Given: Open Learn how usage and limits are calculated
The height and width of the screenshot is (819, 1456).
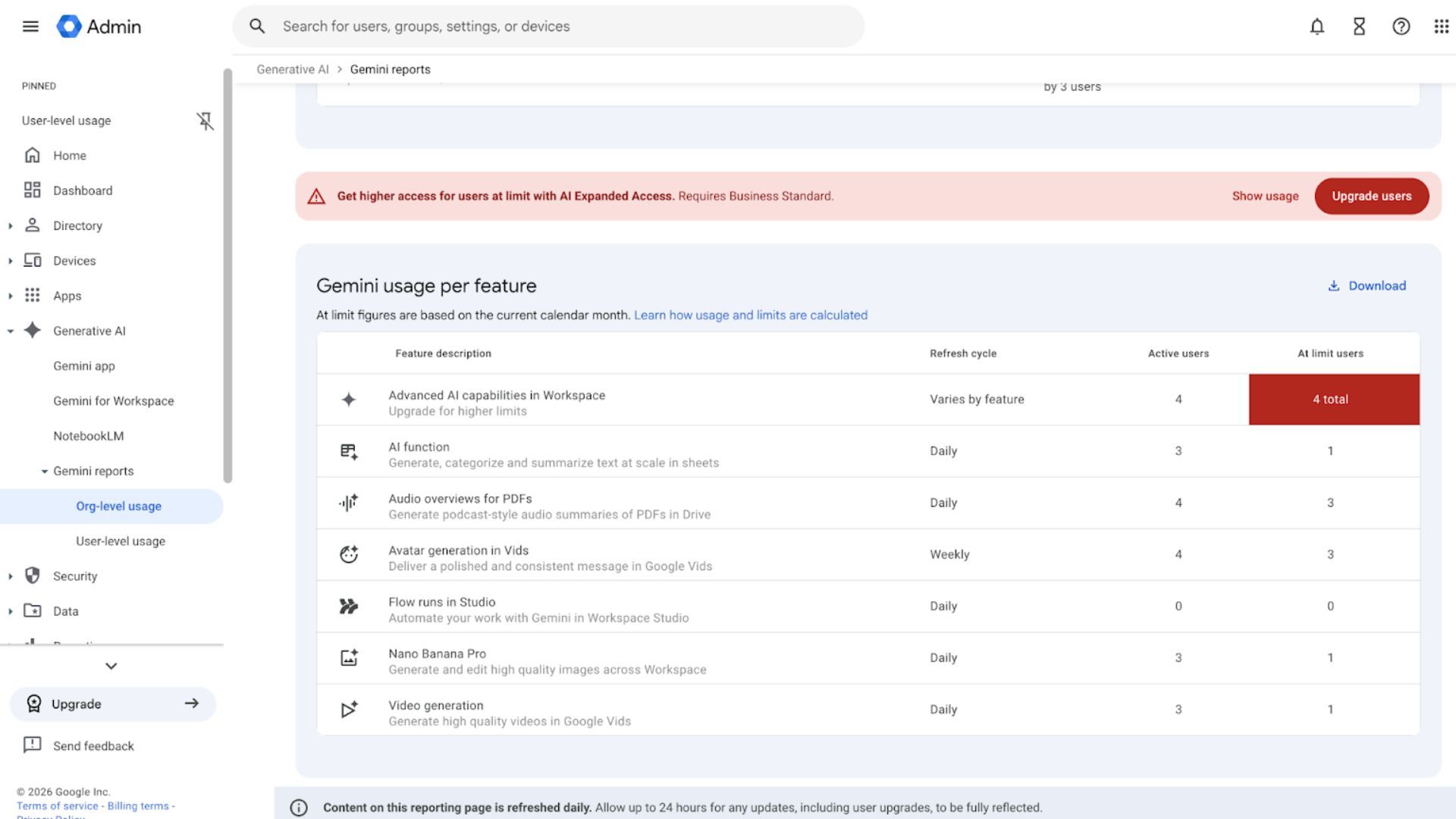Looking at the screenshot, I should [751, 315].
